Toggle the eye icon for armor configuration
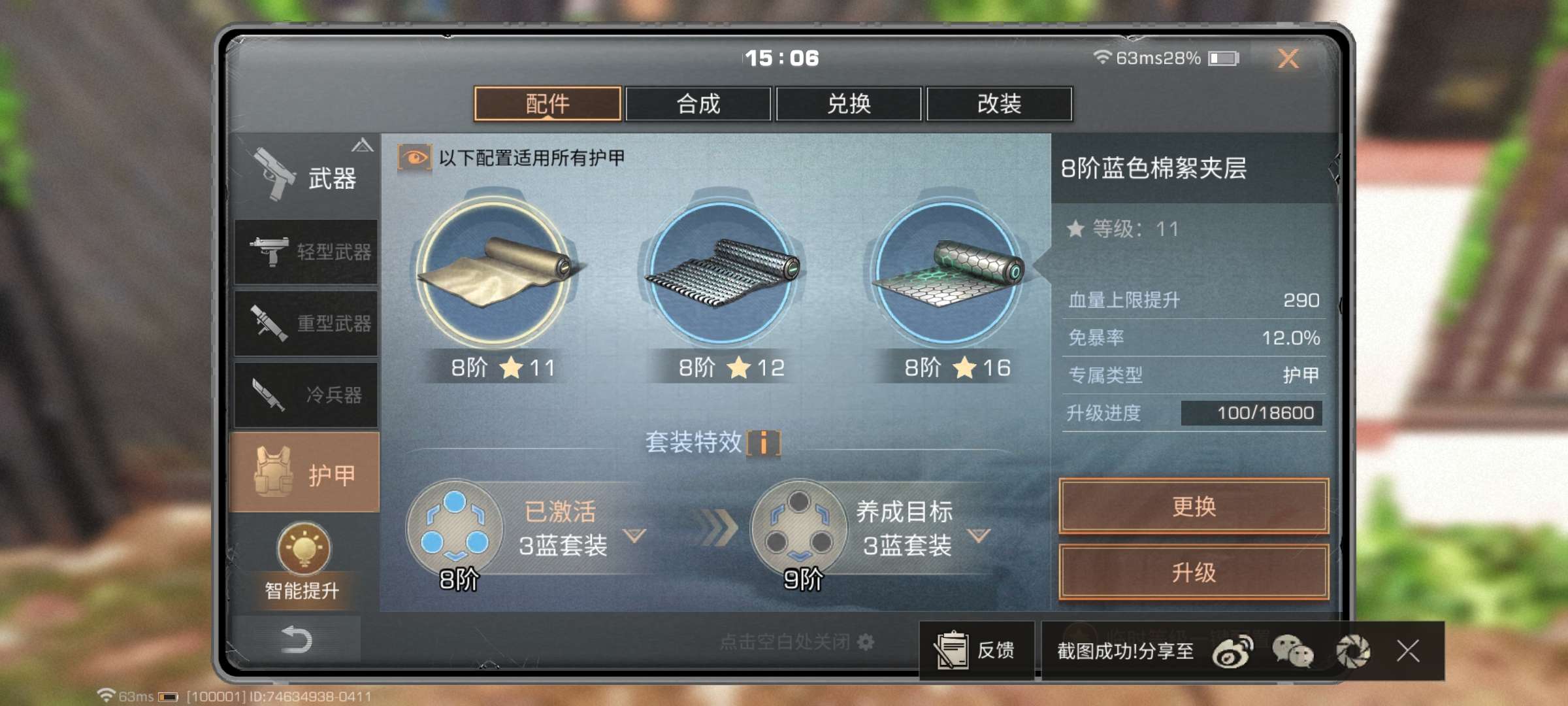The height and width of the screenshot is (706, 1568). click(414, 158)
